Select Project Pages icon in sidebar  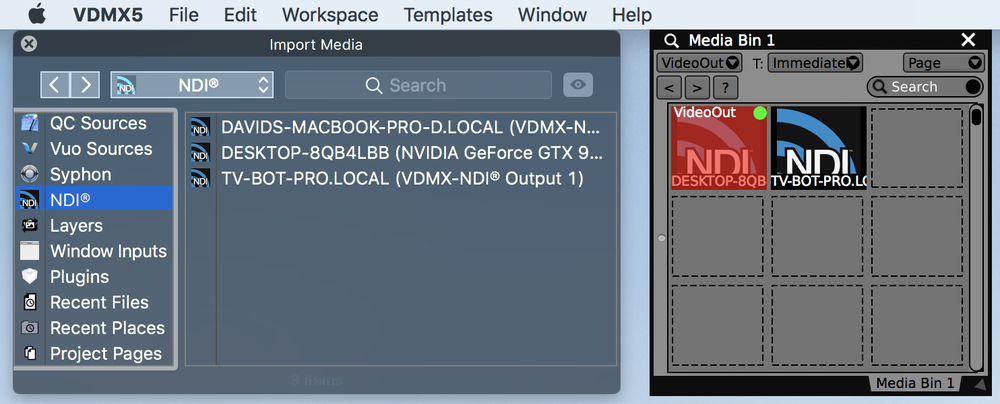coord(29,353)
